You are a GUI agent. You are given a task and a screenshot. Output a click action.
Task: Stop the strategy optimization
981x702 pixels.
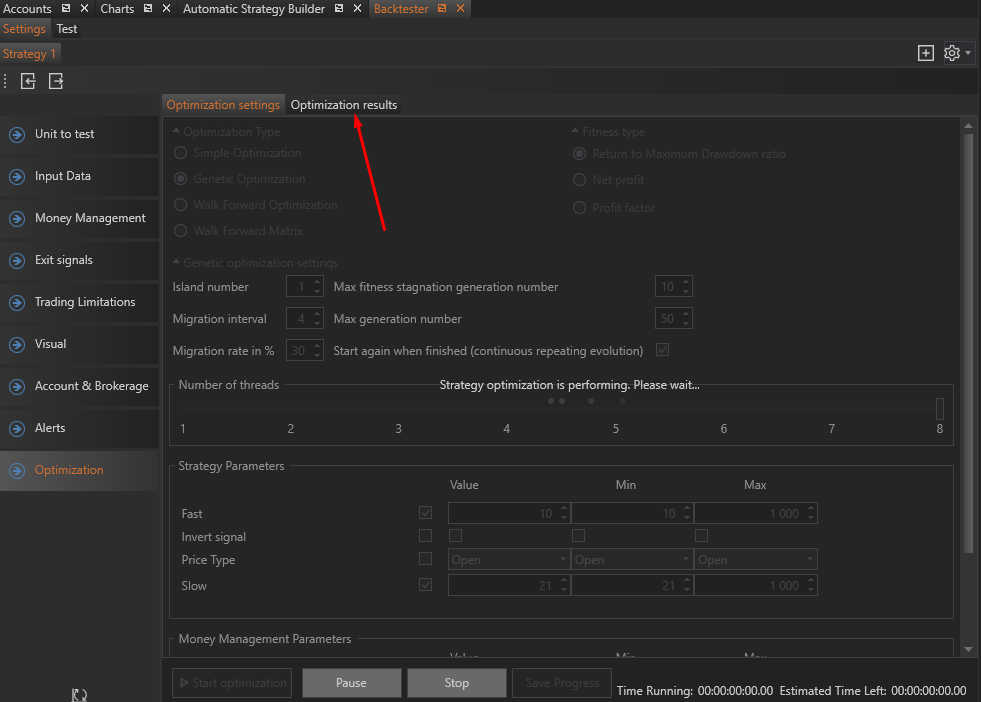click(x=456, y=683)
